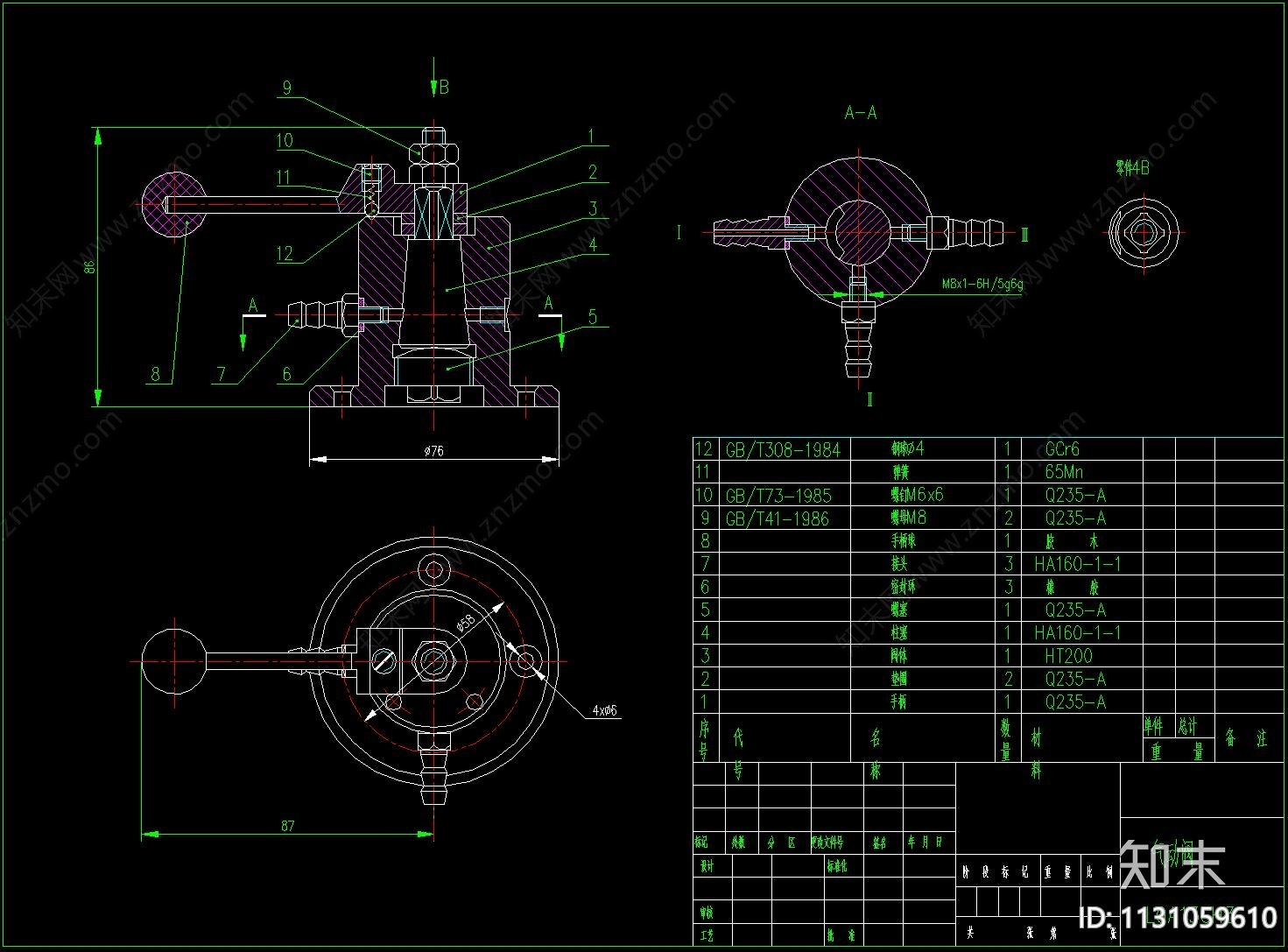Viewport: 1288px width, 952px height.
Task: Click the 65Mn material cell
Action: pyautogui.click(x=1064, y=472)
